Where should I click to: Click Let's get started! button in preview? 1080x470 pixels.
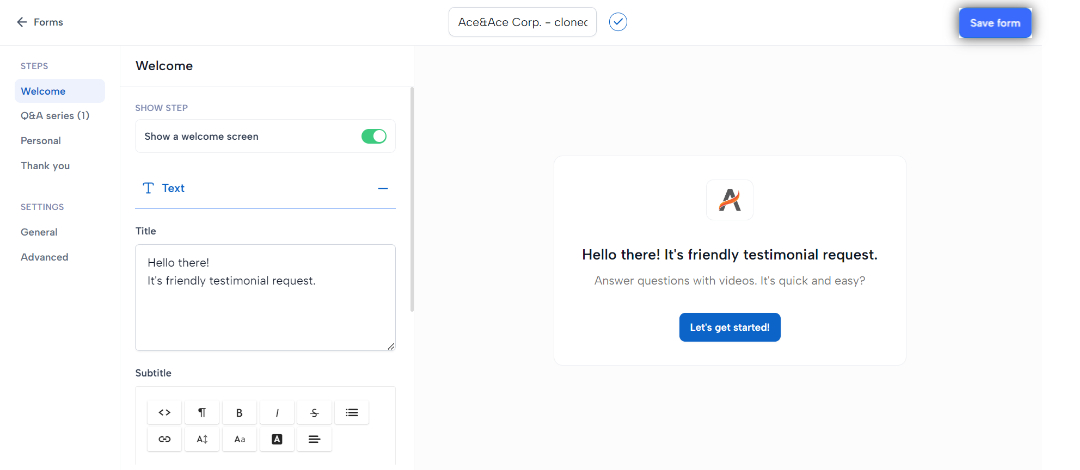pos(729,327)
